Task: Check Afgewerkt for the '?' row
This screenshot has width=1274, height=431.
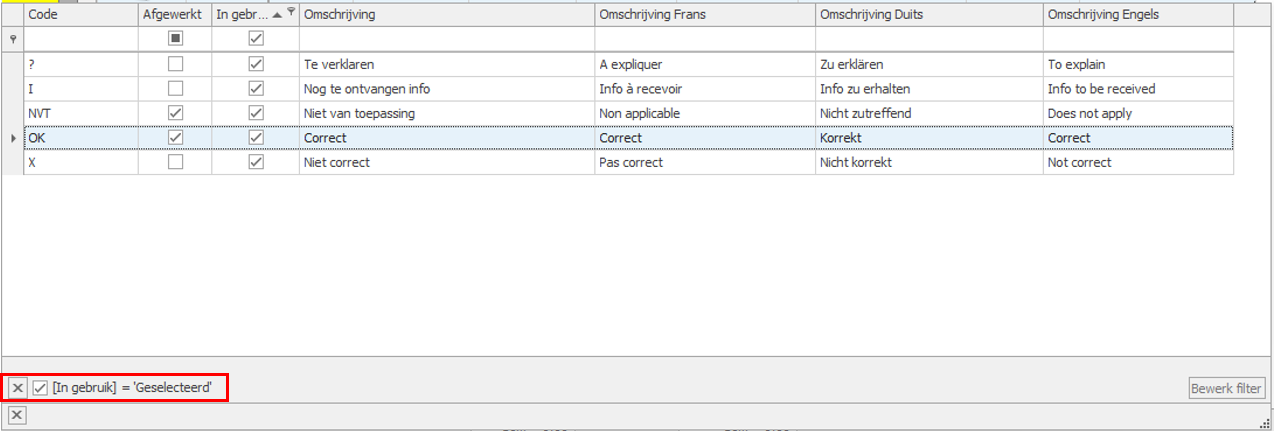Action: (175, 64)
